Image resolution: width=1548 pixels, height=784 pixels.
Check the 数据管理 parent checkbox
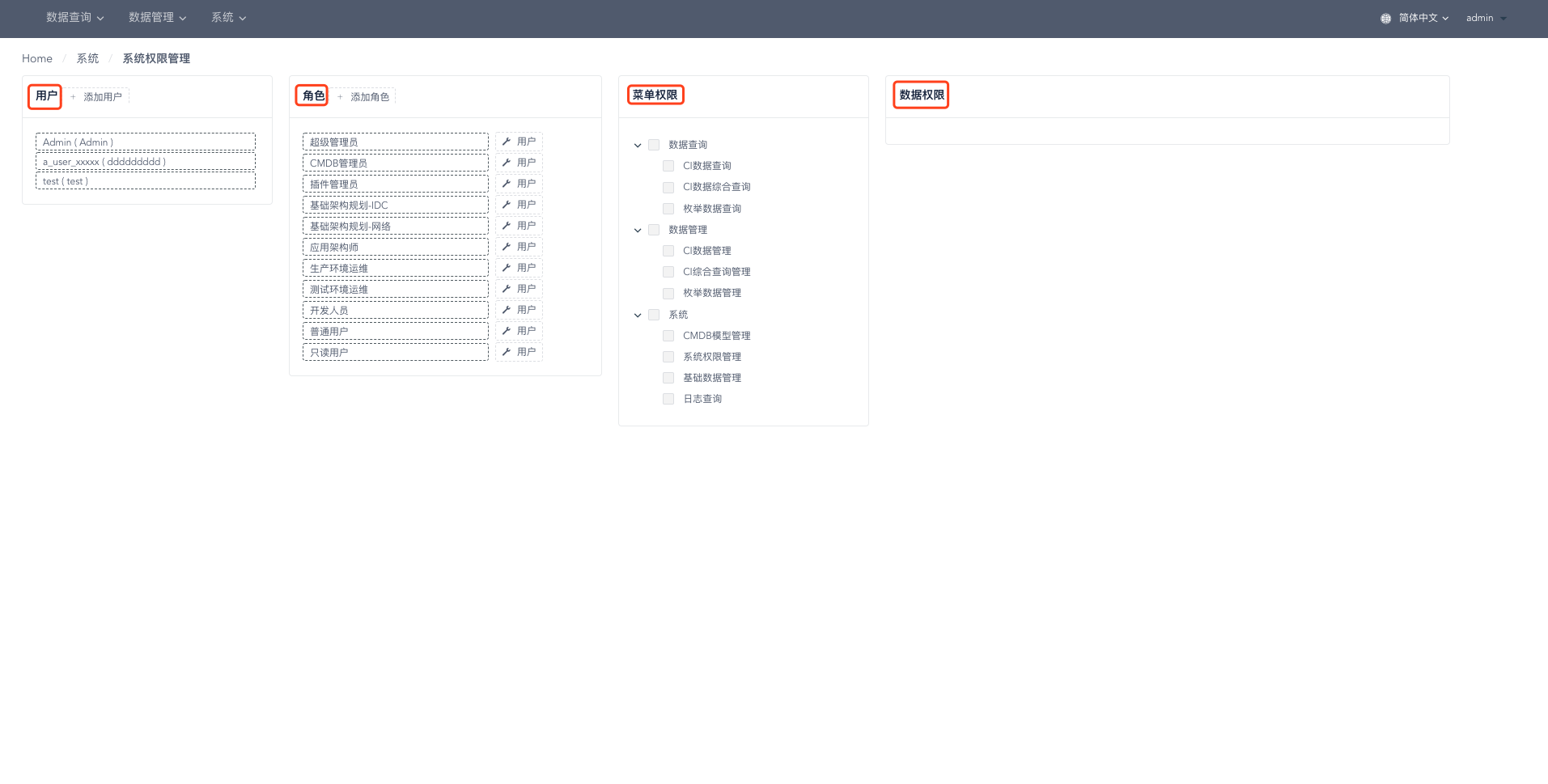[654, 230]
